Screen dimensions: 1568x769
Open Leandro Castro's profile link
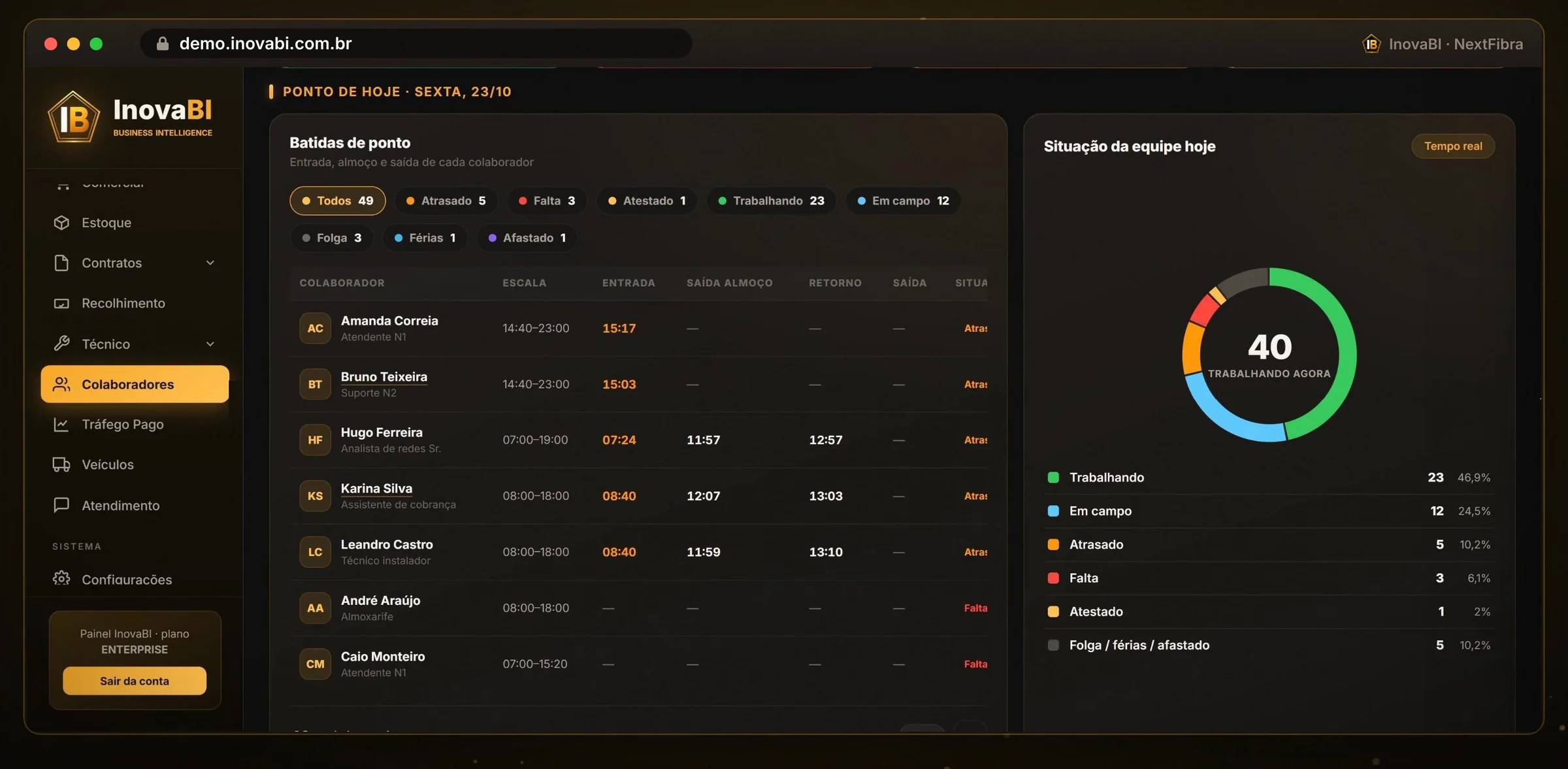(387, 545)
